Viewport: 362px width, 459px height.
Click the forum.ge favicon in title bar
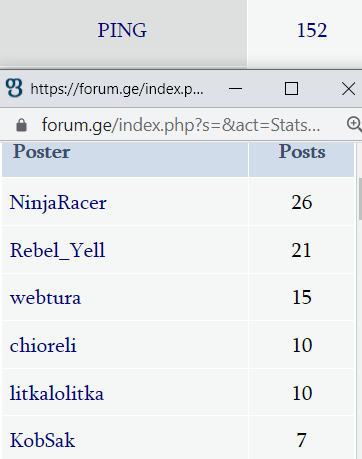(x=14, y=88)
